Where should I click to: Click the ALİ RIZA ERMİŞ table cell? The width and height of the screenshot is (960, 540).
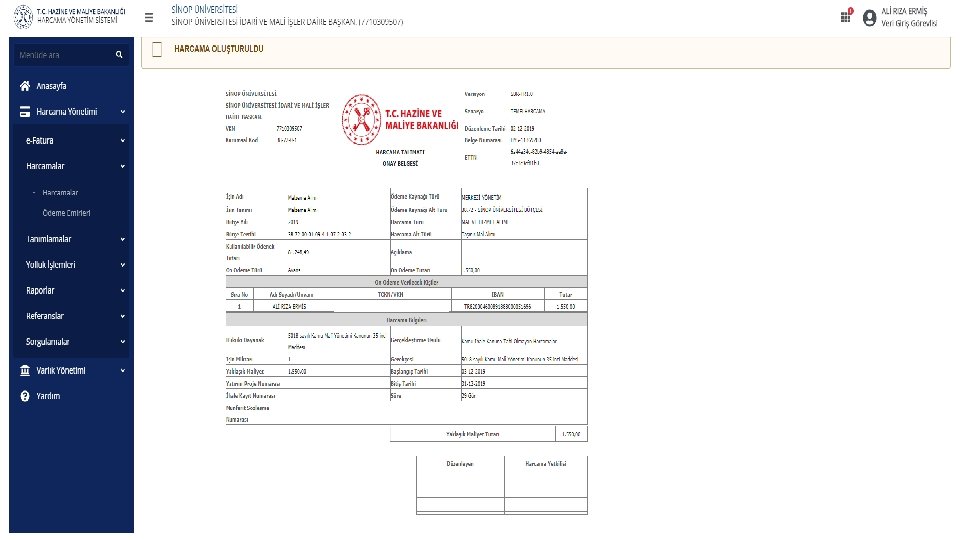coord(289,306)
